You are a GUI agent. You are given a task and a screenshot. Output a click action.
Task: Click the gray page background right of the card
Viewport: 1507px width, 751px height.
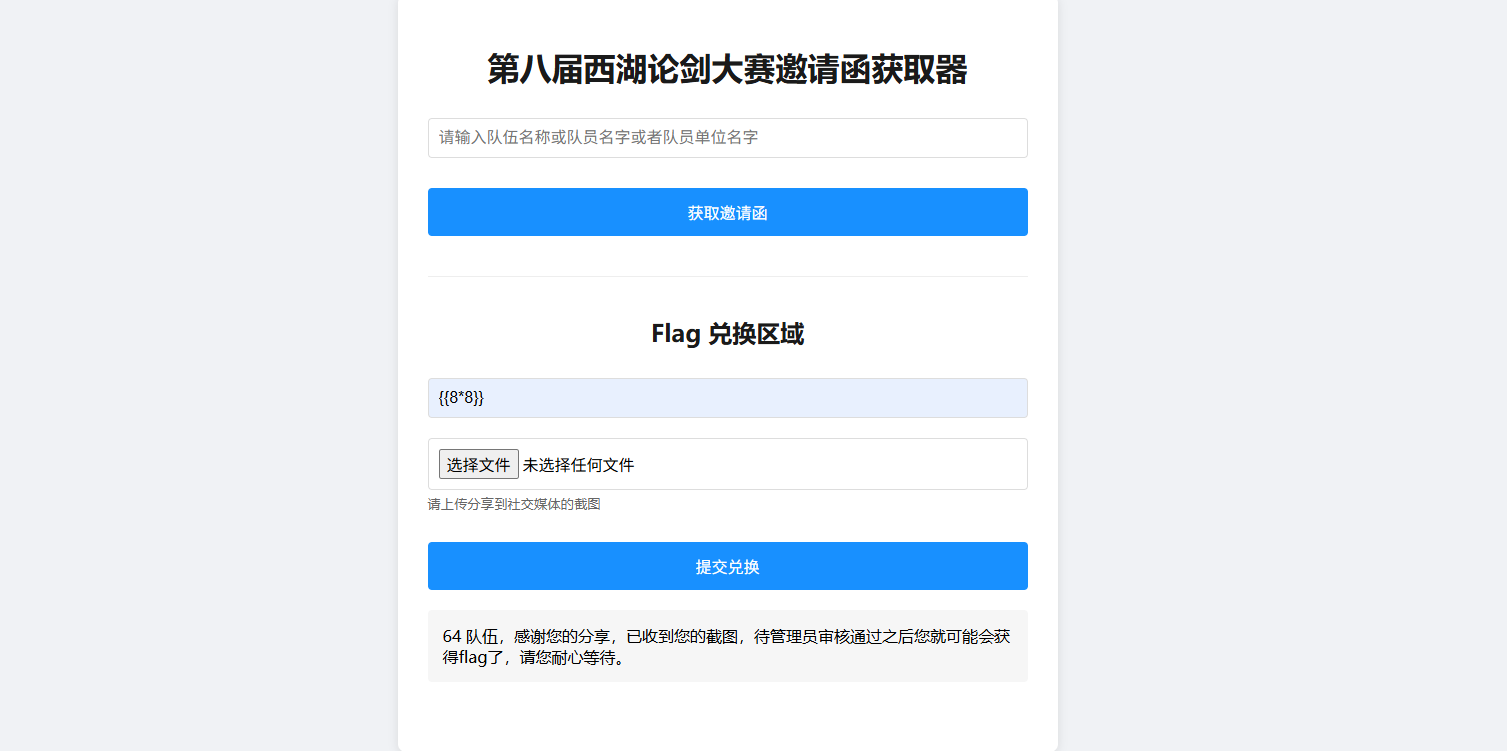[x=1280, y=375]
